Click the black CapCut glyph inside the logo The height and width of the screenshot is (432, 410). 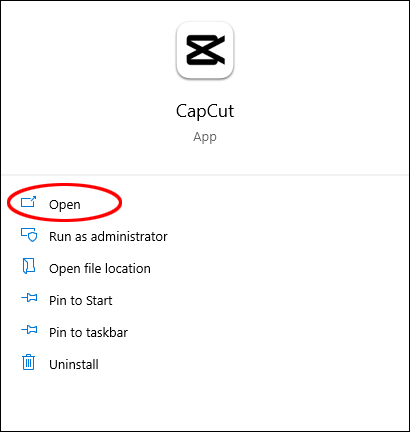(205, 50)
